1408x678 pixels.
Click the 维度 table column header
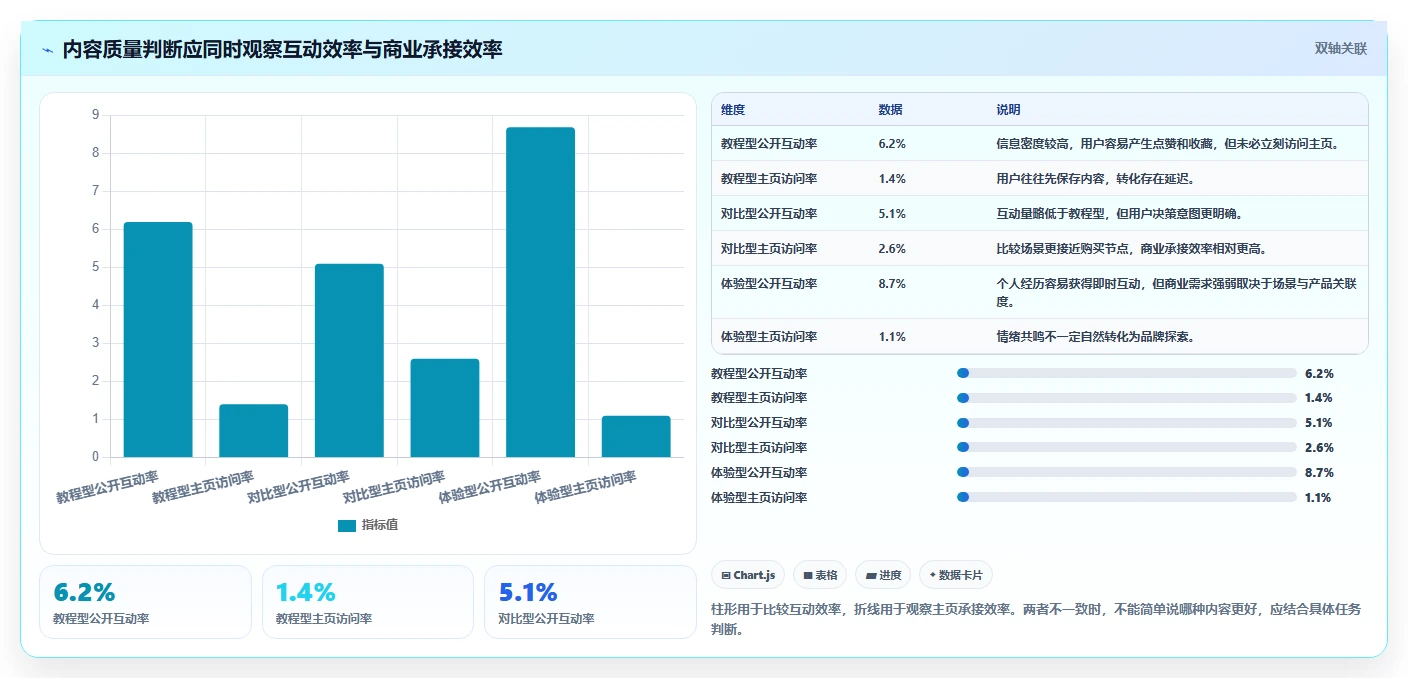733,110
